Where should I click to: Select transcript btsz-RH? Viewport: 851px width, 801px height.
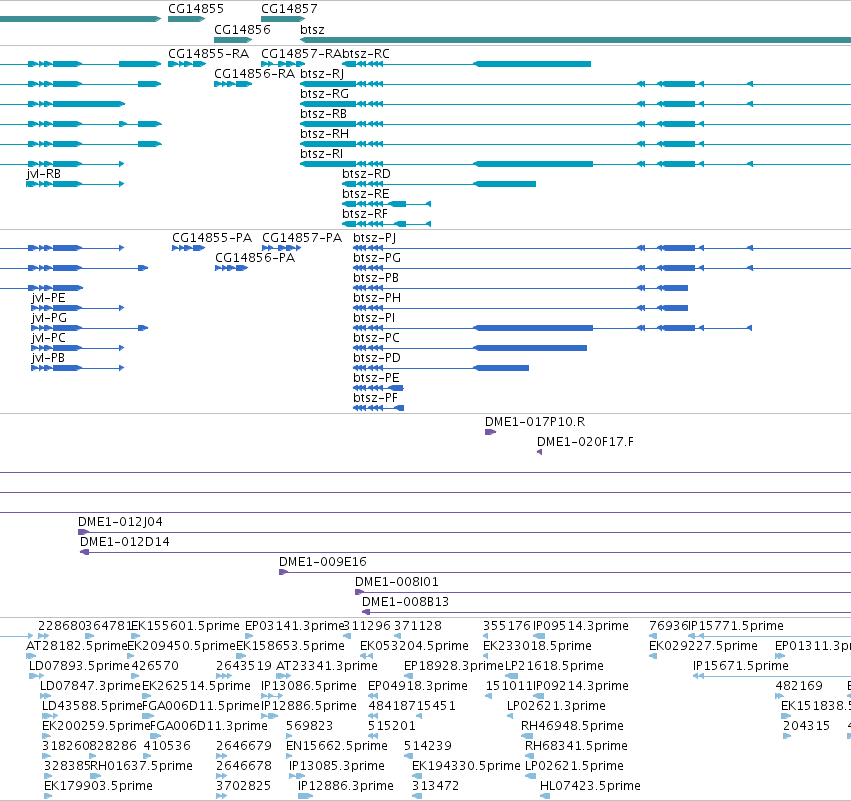pyautogui.click(x=324, y=134)
